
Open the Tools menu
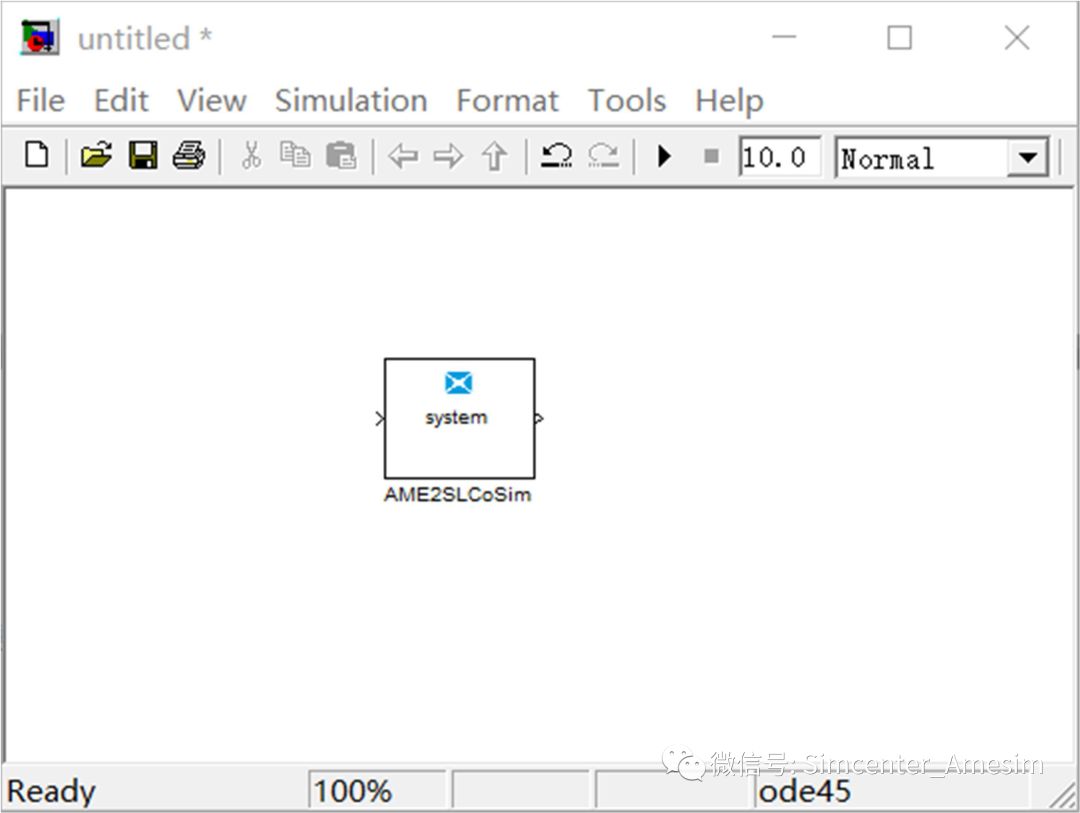pyautogui.click(x=626, y=100)
